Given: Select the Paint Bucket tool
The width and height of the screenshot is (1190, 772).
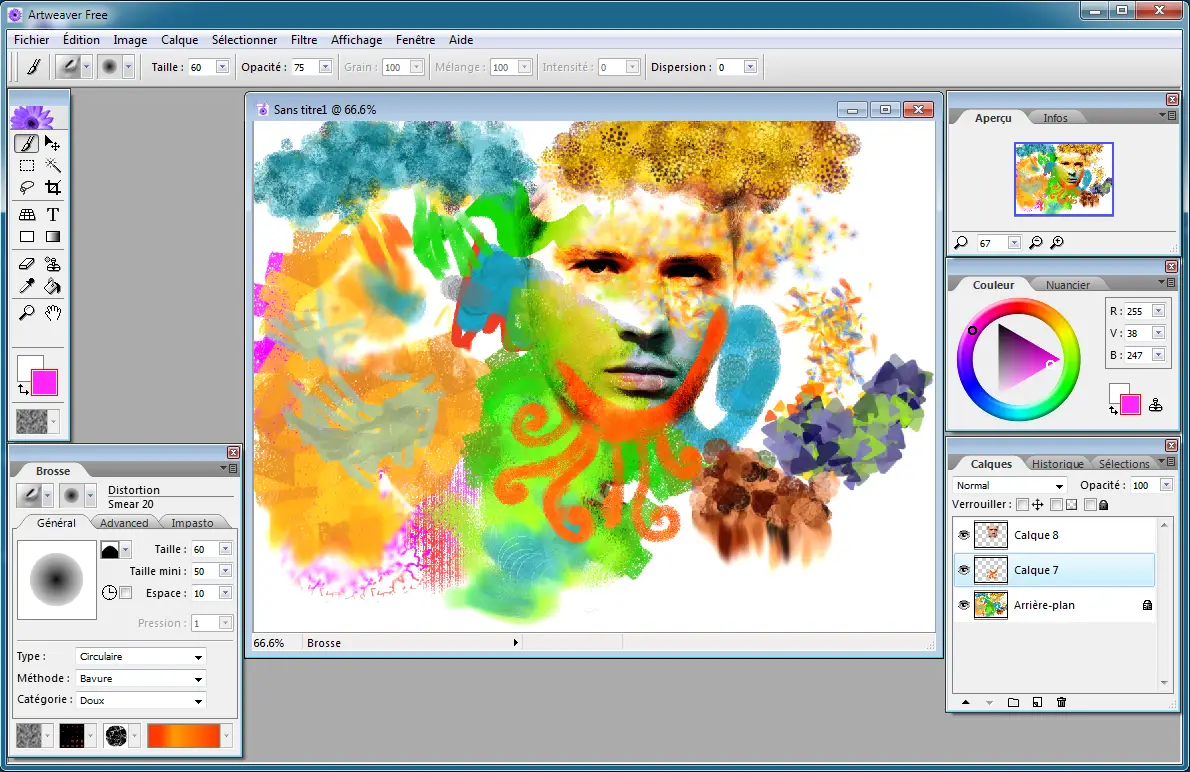Looking at the screenshot, I should pyautogui.click(x=52, y=286).
